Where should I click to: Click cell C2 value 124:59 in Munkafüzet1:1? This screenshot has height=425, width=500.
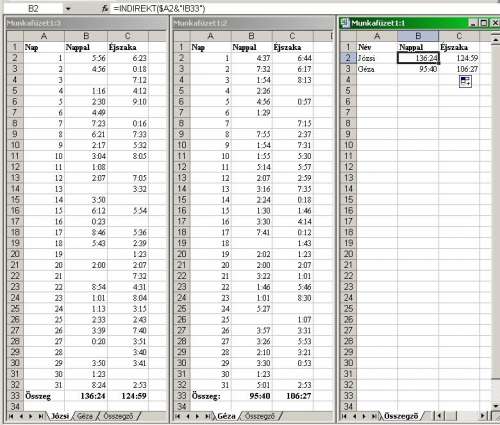coord(459,58)
